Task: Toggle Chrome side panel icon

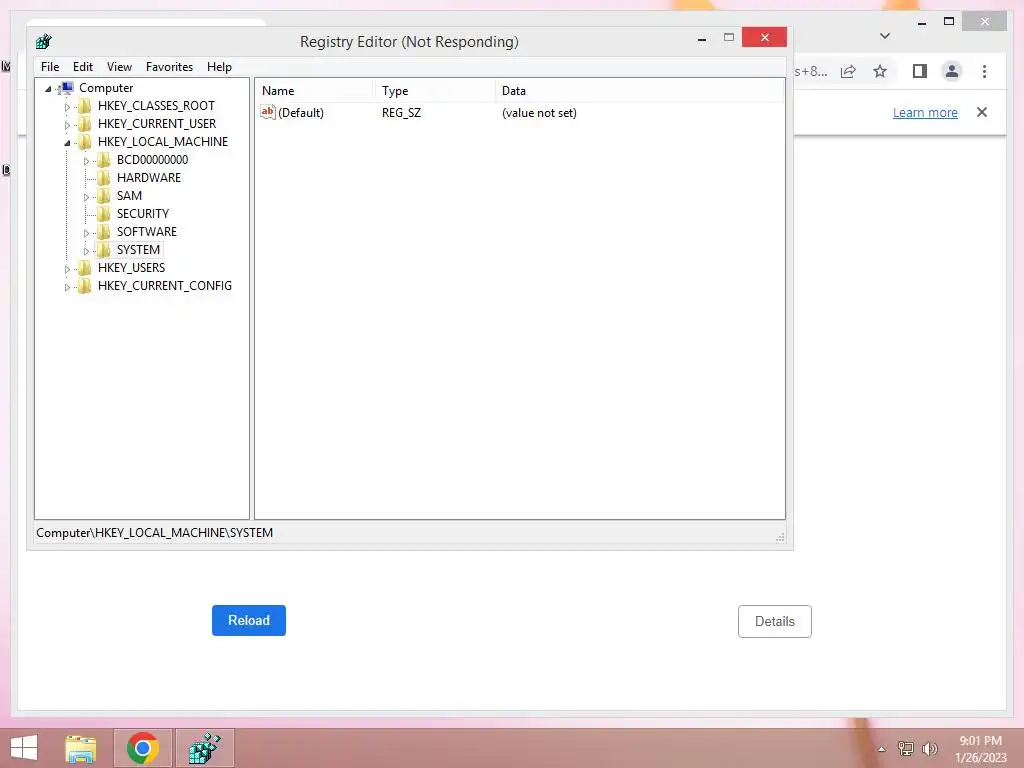Action: point(920,71)
